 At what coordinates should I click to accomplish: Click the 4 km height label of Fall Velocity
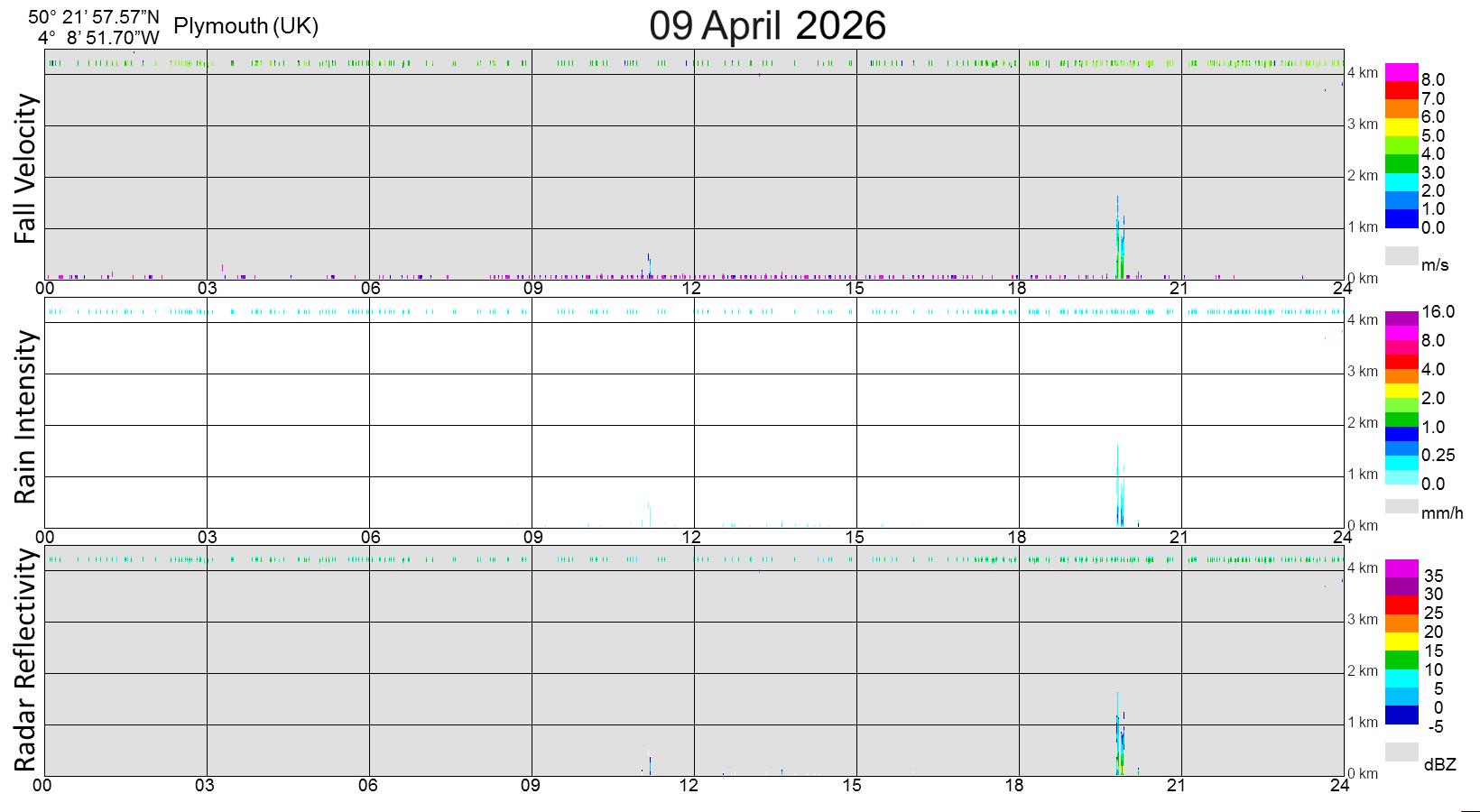click(1363, 72)
